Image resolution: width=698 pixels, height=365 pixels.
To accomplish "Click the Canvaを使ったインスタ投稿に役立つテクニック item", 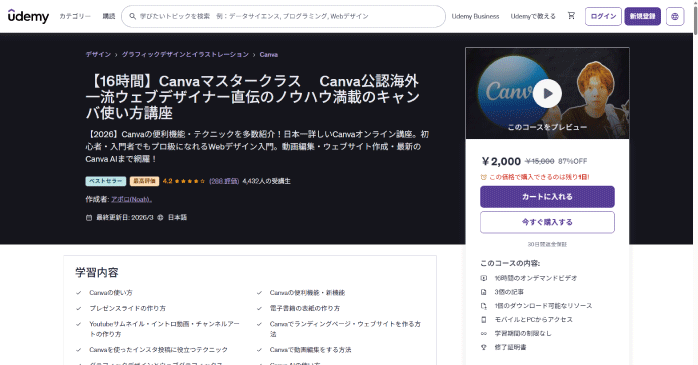I will click(158, 349).
